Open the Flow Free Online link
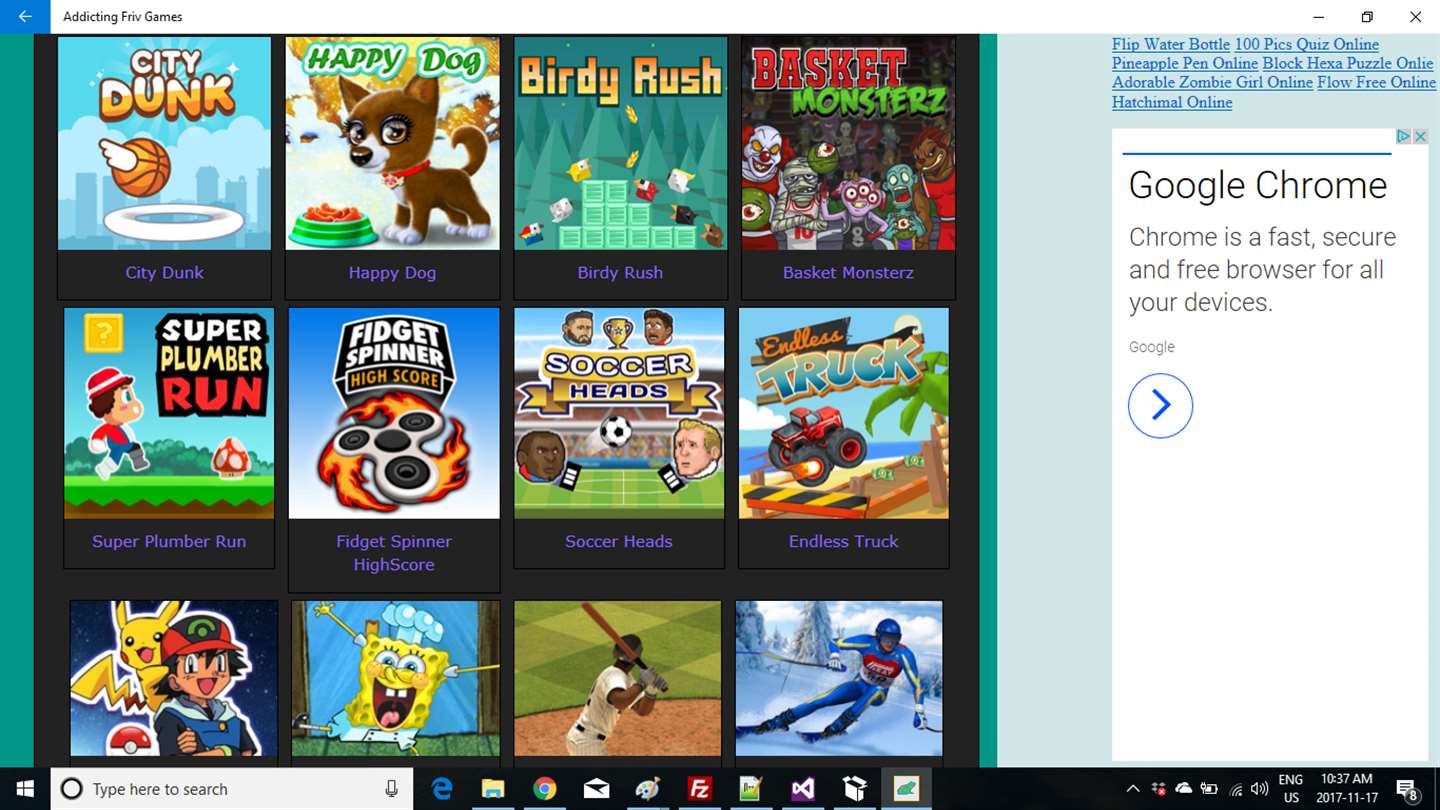 (1376, 82)
